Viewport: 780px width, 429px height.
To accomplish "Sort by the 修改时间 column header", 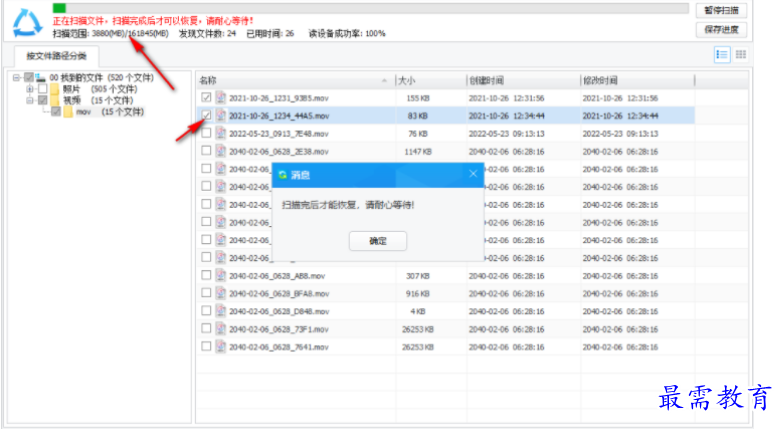I will (x=638, y=81).
